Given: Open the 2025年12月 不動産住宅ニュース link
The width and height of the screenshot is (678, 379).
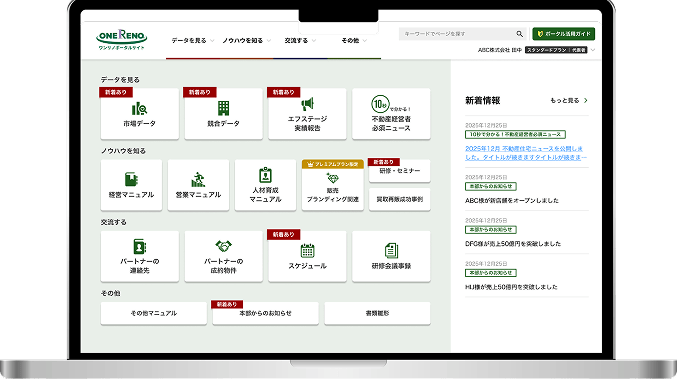Looking at the screenshot, I should tap(526, 153).
